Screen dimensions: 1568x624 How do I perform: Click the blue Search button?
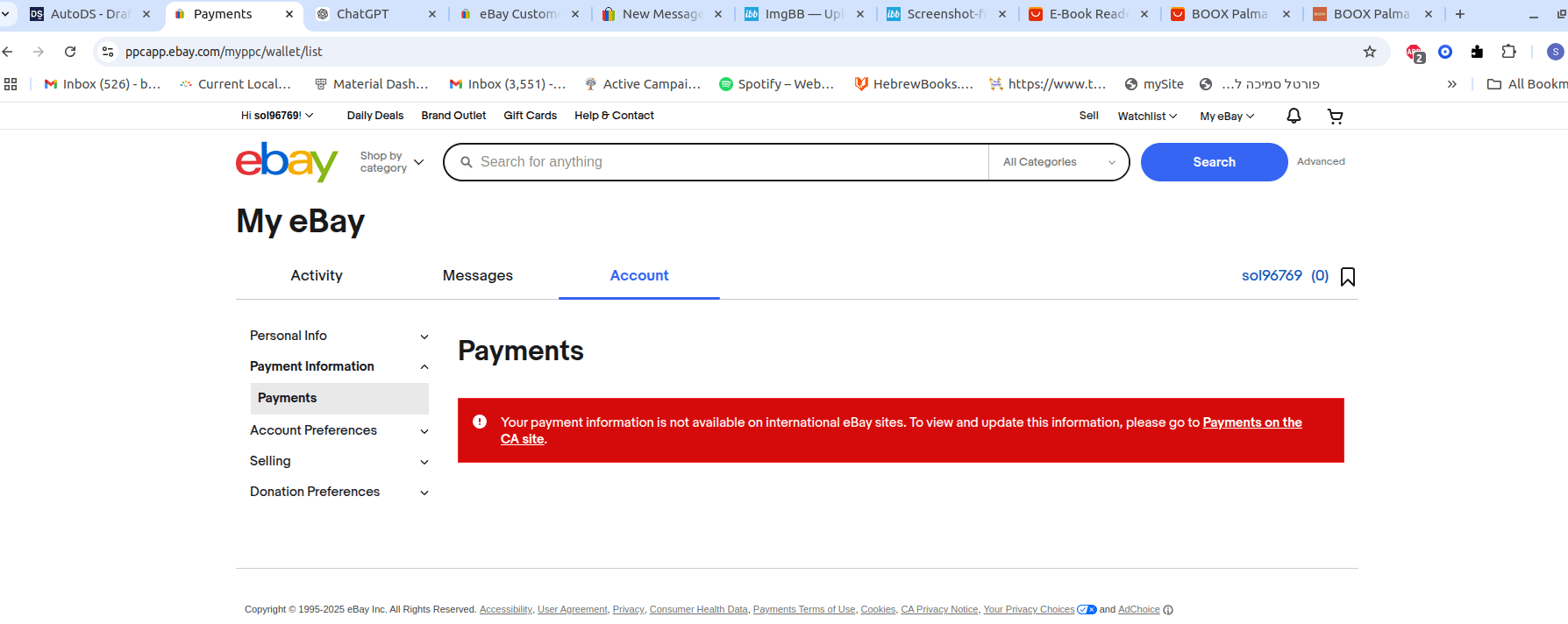pos(1214,162)
